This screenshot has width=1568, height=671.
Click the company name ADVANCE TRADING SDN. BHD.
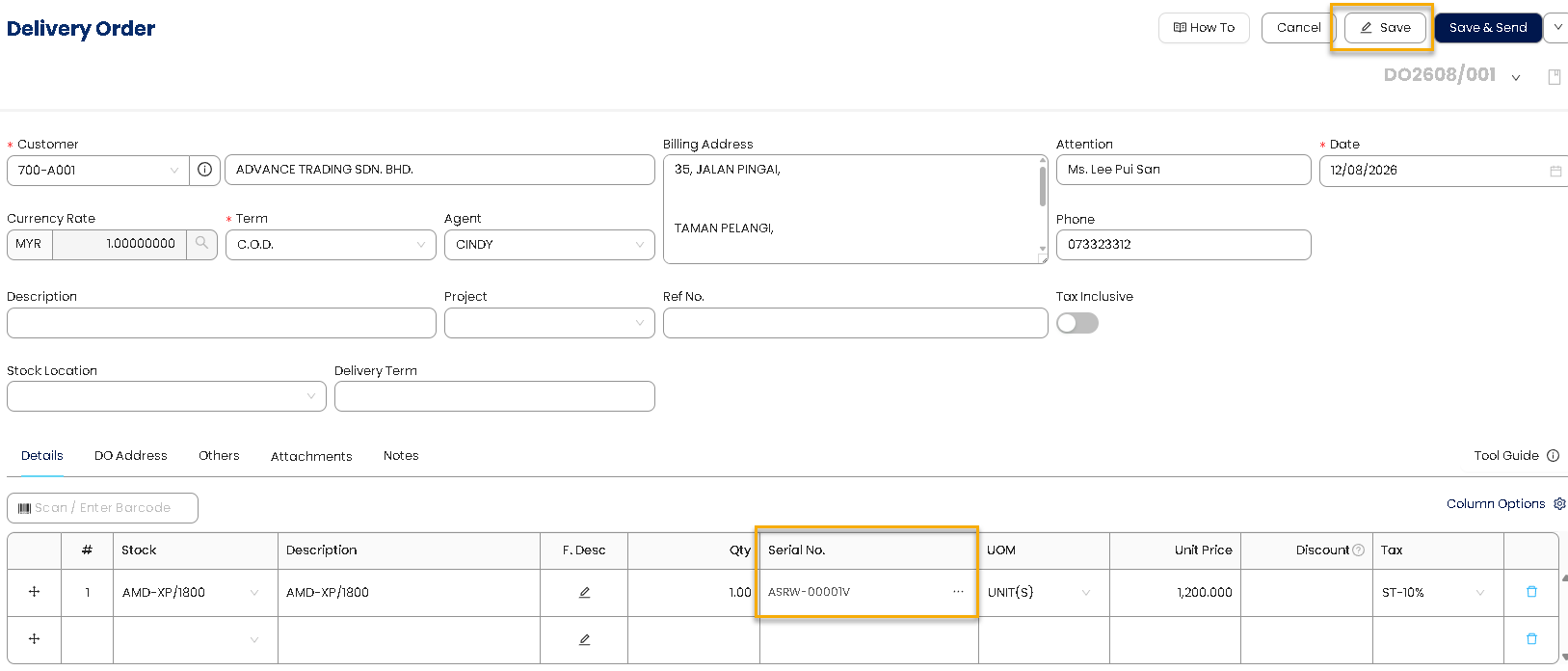[x=439, y=170]
